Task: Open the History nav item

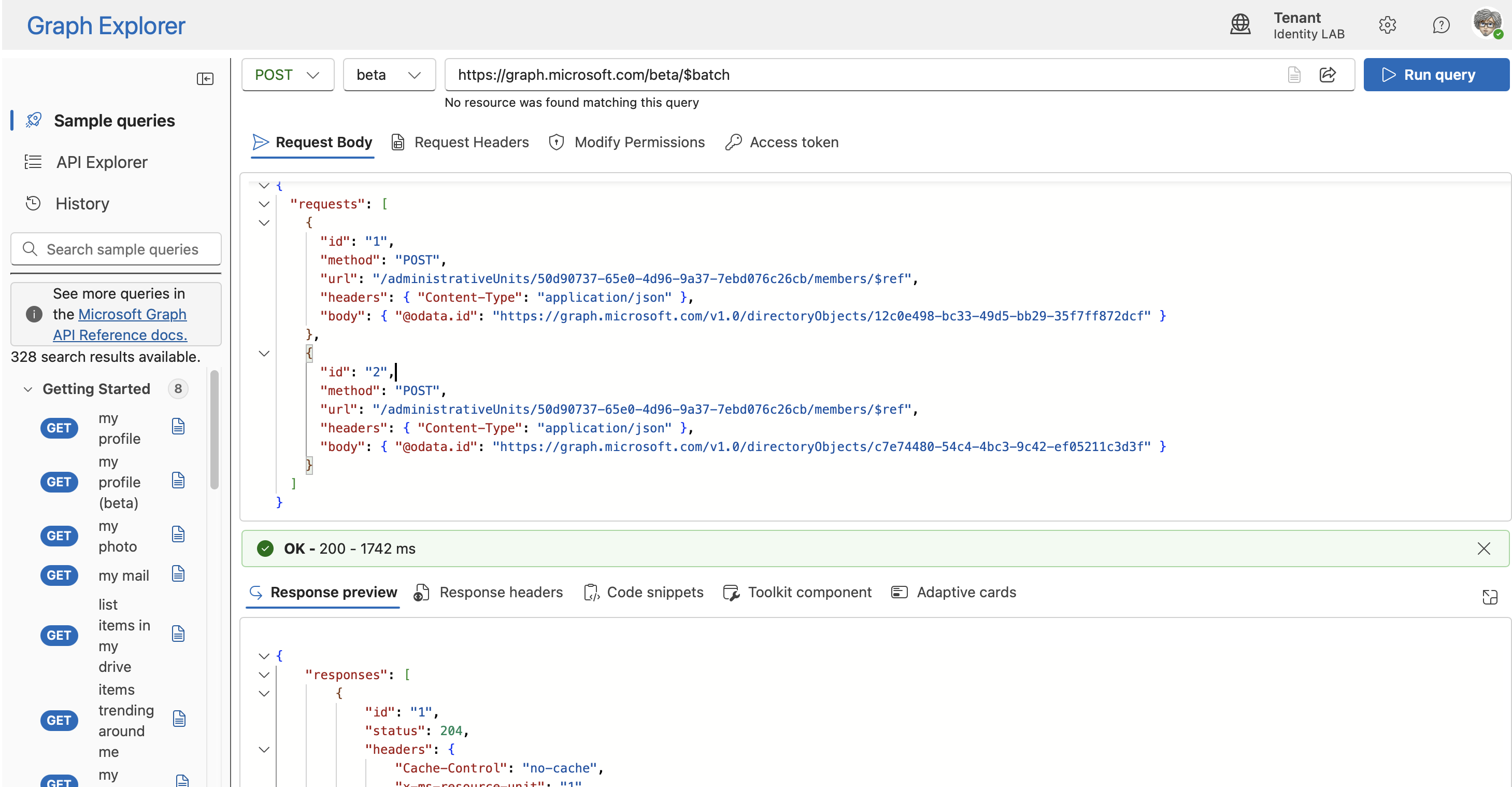Action: pyautogui.click(x=82, y=204)
